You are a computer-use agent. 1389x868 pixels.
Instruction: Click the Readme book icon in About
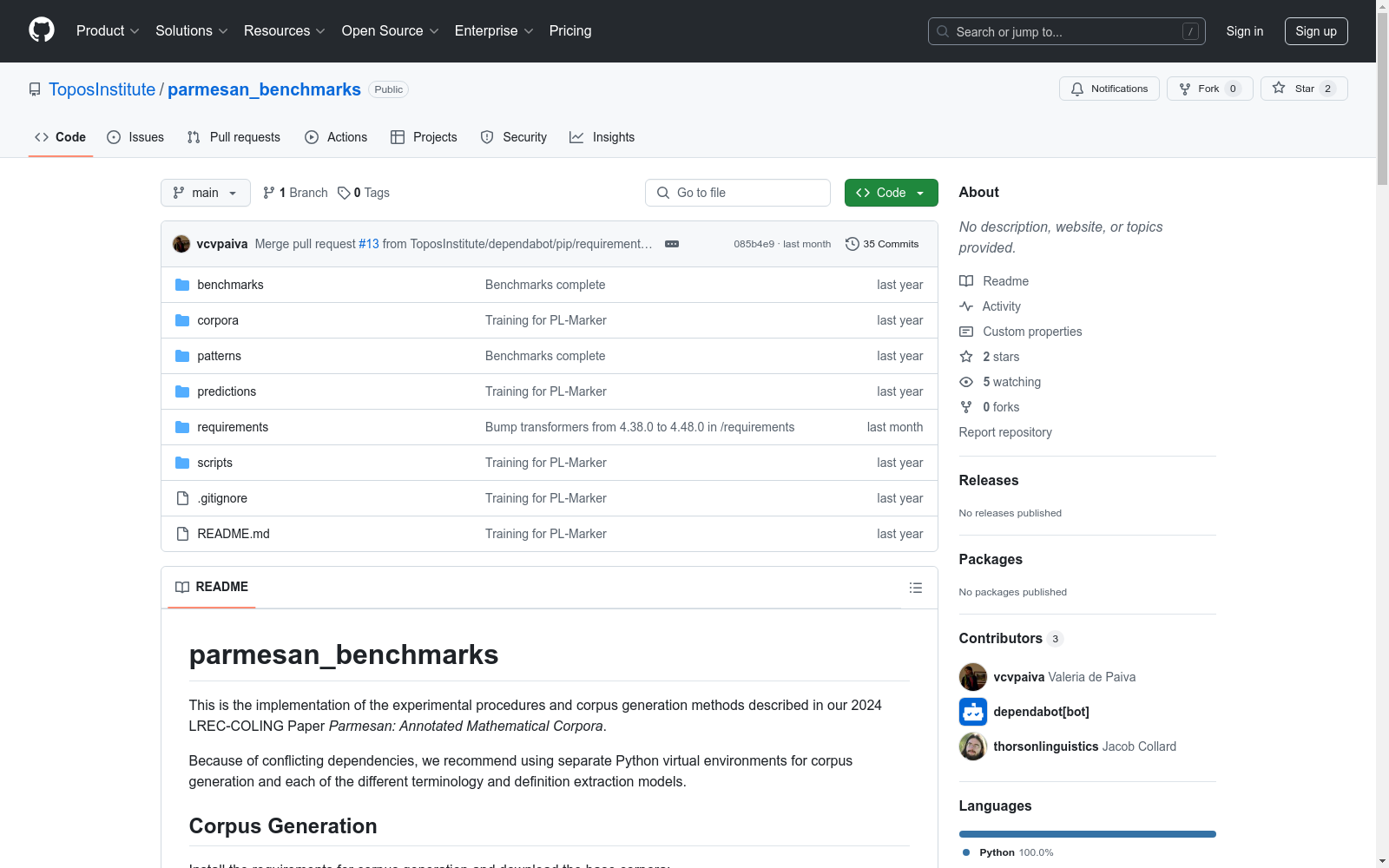tap(966, 281)
